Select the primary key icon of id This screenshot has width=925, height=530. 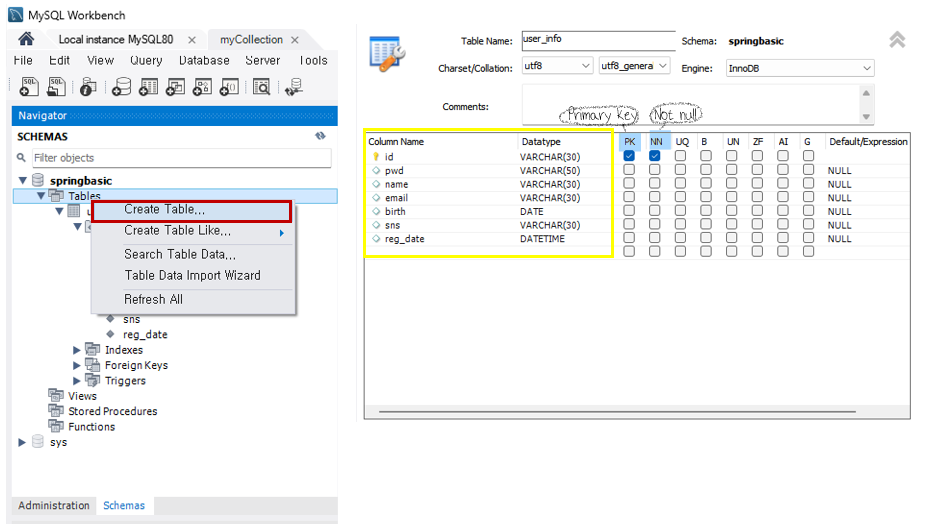tap(376, 156)
